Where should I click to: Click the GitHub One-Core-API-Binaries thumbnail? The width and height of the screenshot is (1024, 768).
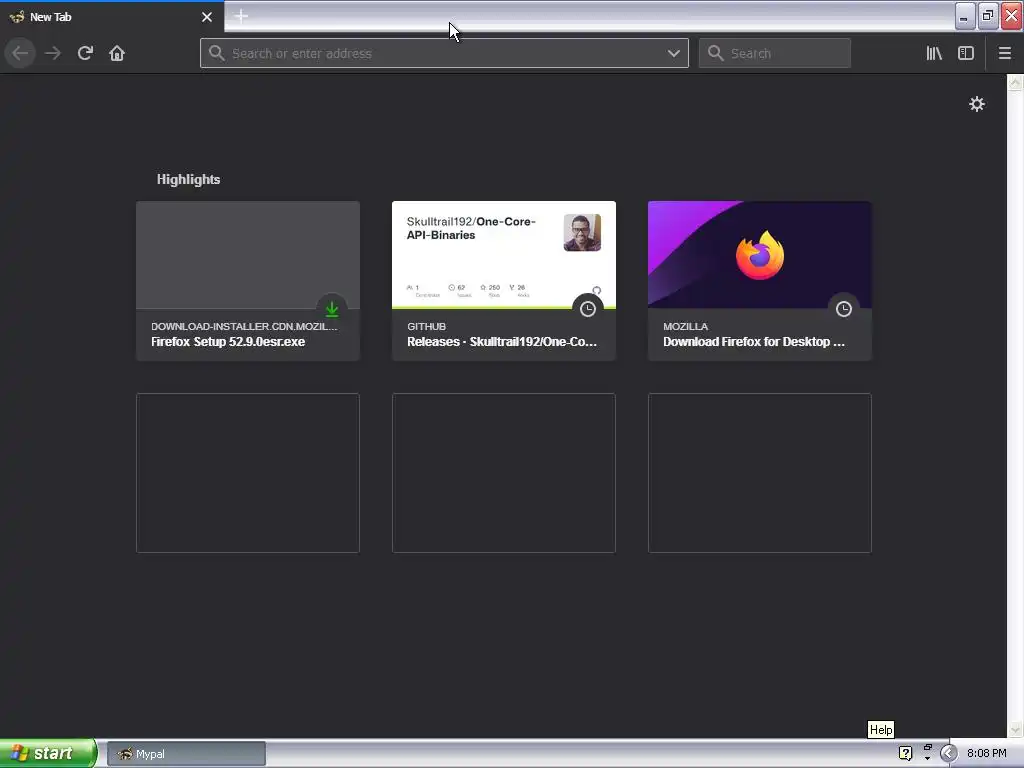(x=504, y=255)
